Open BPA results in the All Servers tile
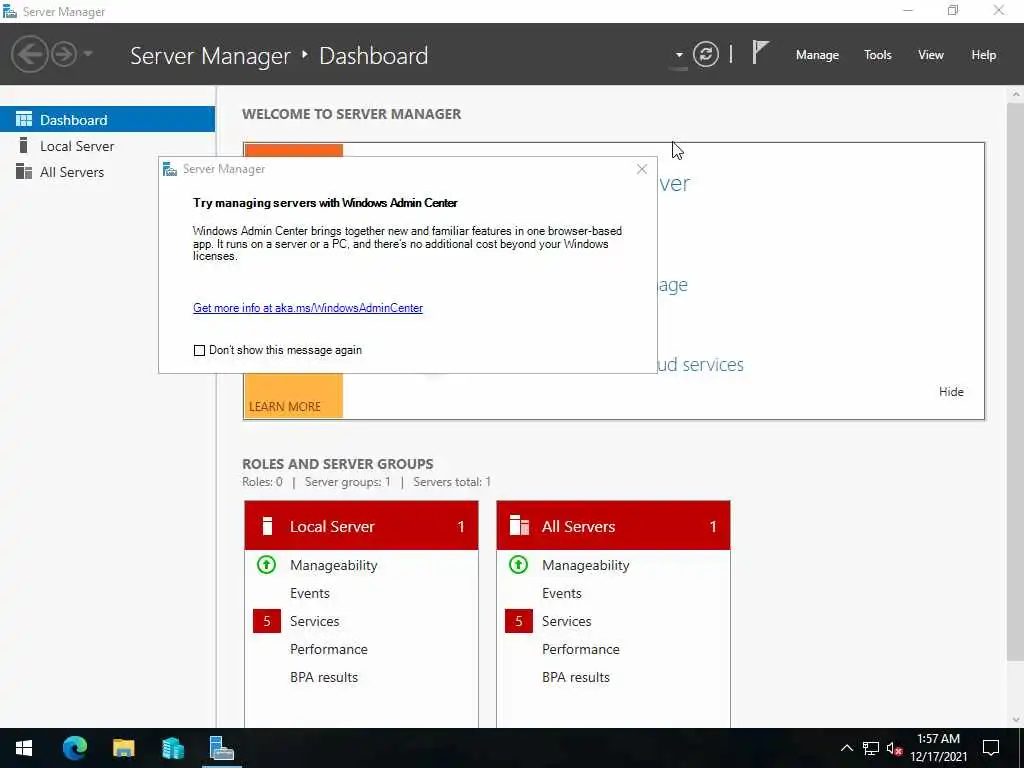The width and height of the screenshot is (1024, 768). tap(576, 677)
